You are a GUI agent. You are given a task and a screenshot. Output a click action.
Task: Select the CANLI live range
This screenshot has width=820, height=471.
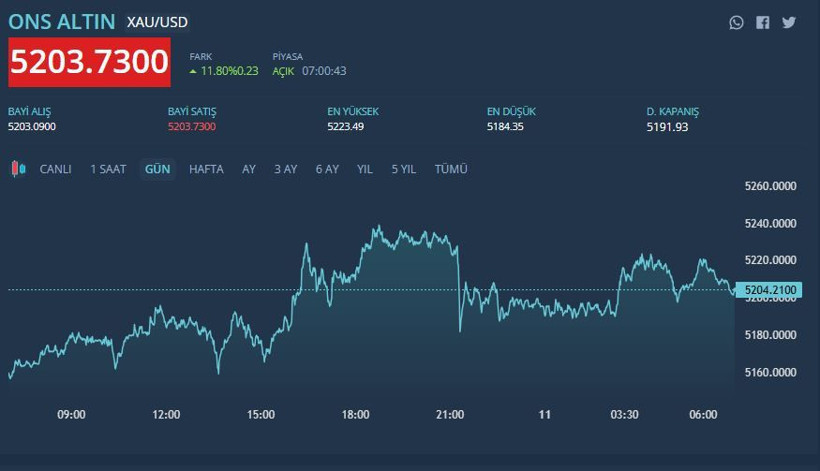(x=55, y=169)
